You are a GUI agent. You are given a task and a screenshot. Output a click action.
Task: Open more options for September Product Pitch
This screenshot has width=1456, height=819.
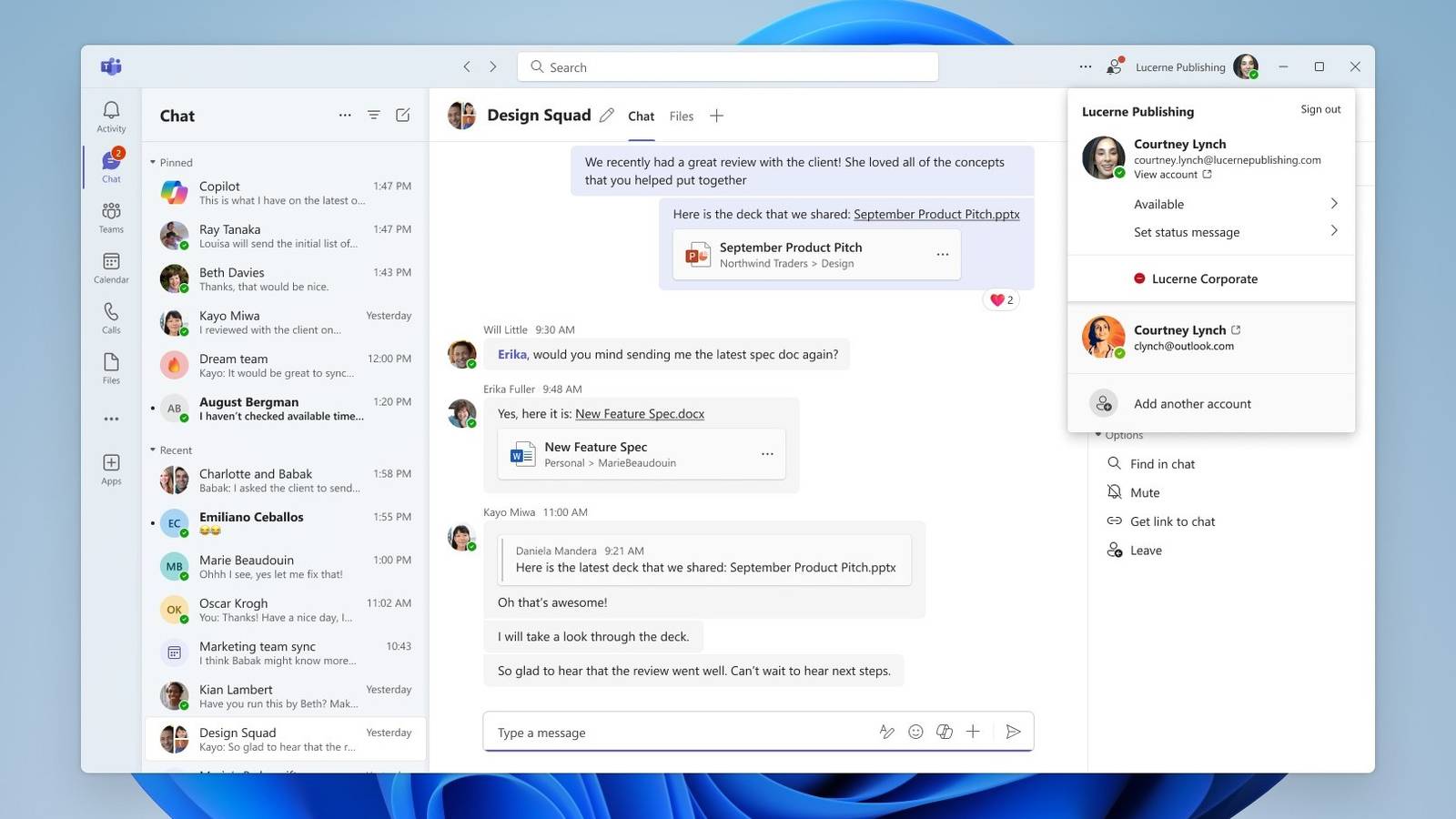click(943, 255)
